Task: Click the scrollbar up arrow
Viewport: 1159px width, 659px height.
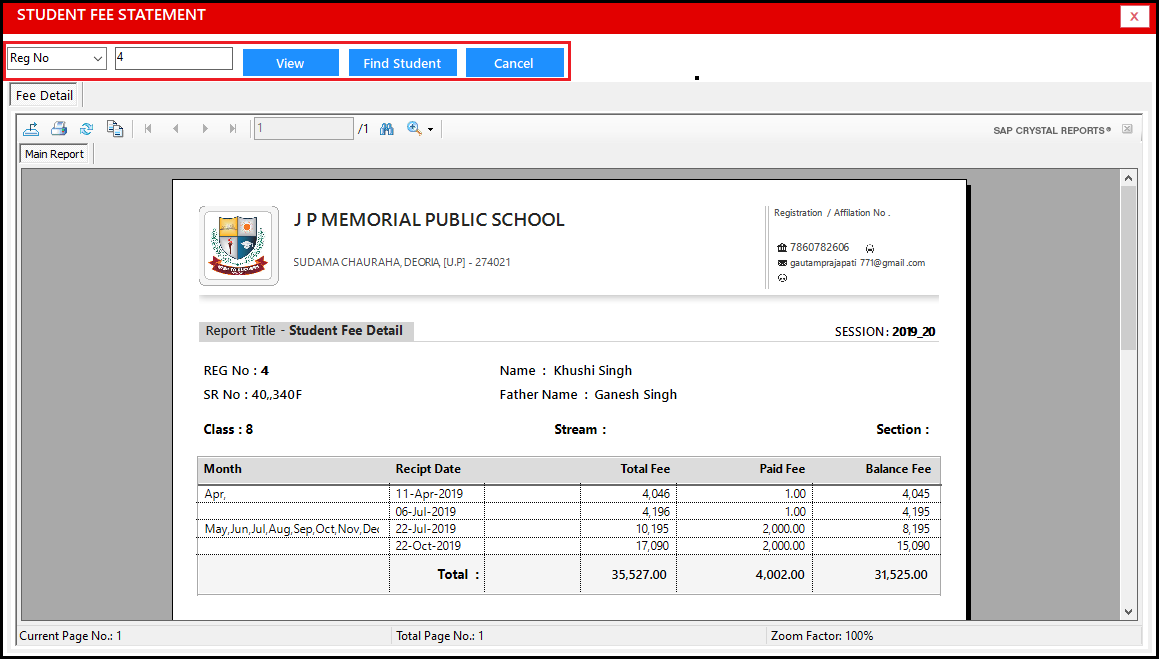Action: [1128, 178]
